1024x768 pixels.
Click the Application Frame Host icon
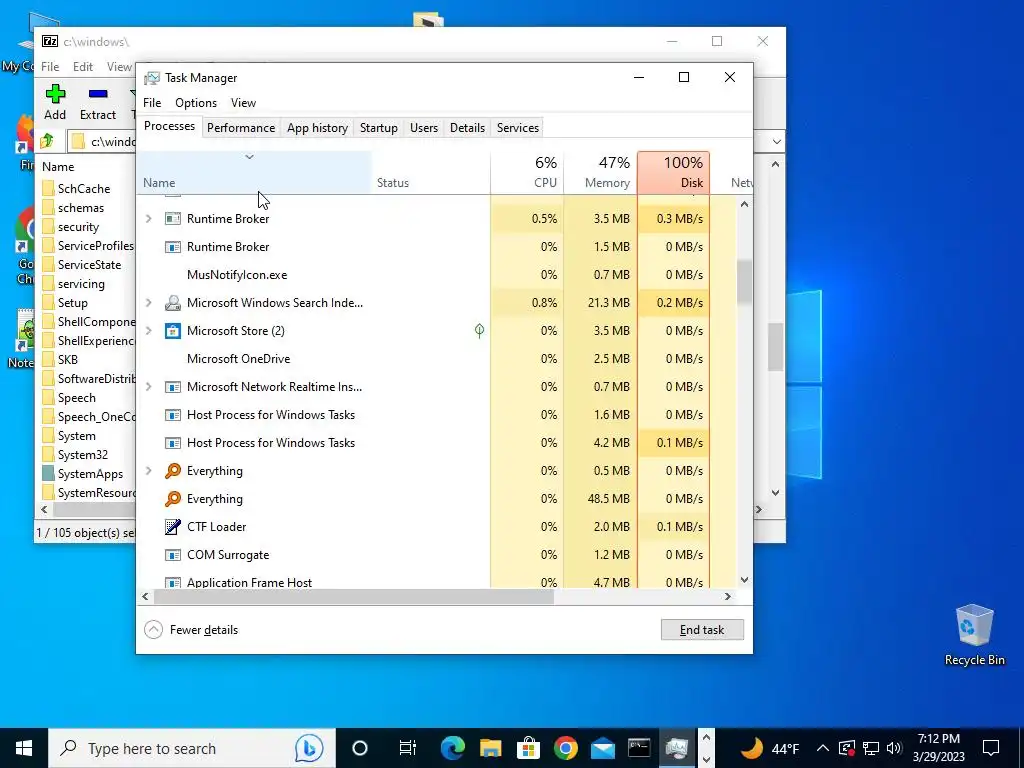tap(172, 582)
